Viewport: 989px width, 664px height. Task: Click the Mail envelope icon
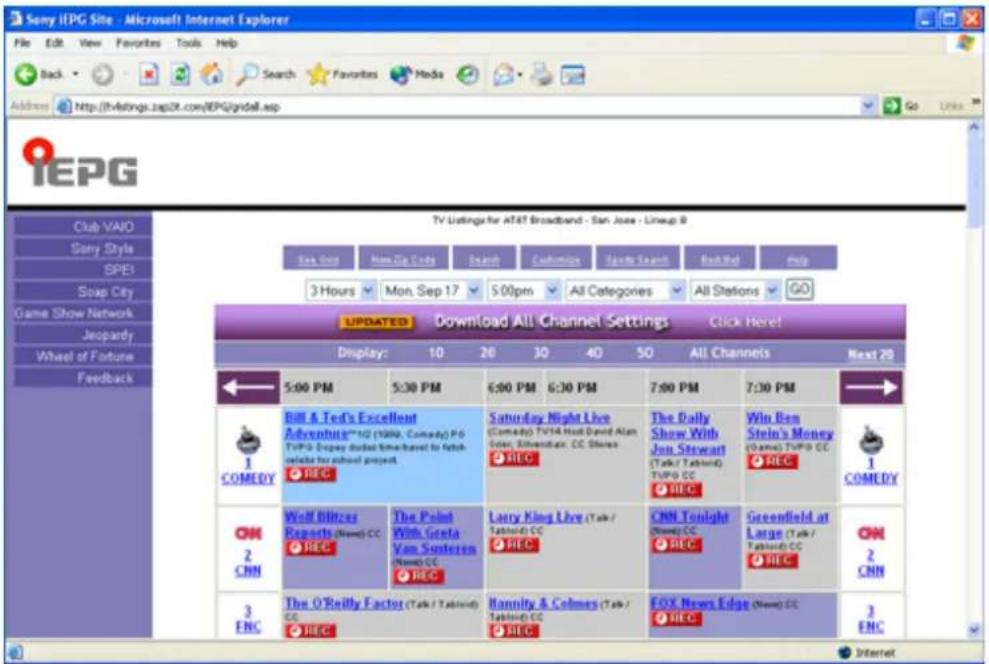click(503, 75)
